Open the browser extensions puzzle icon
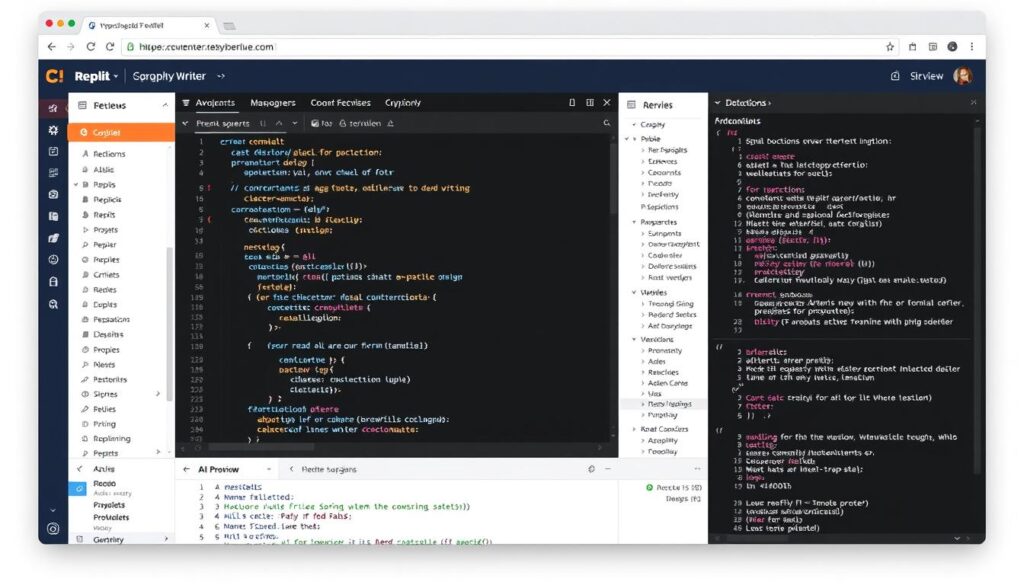1024x585 pixels. click(912, 47)
